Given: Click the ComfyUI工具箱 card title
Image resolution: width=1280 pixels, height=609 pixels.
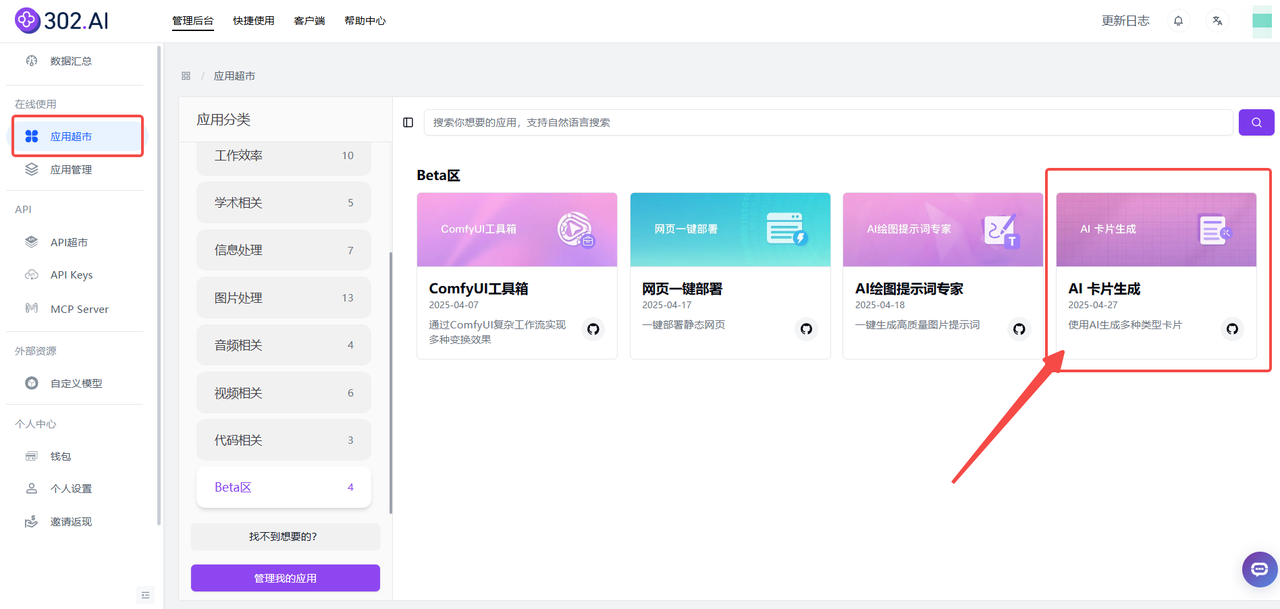Looking at the screenshot, I should click(479, 289).
